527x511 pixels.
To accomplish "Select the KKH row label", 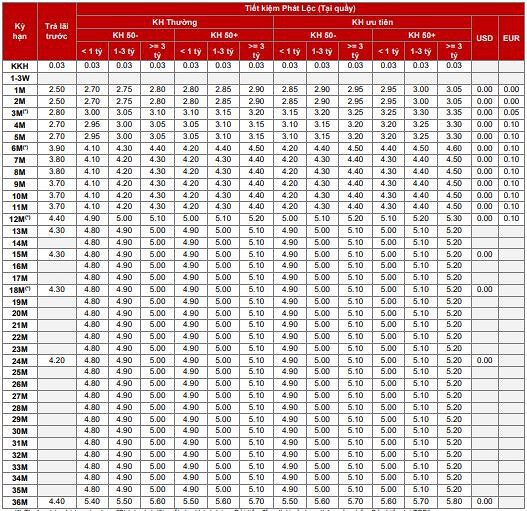I will [20, 66].
